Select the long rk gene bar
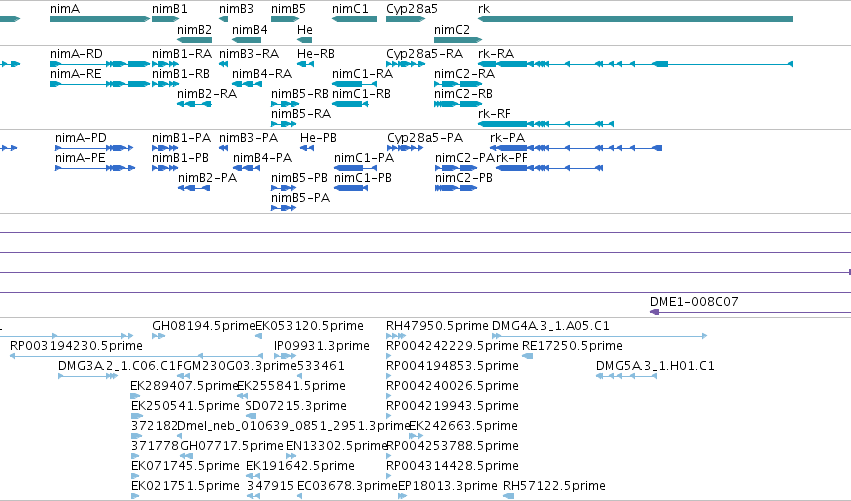851x501 pixels. point(636,19)
